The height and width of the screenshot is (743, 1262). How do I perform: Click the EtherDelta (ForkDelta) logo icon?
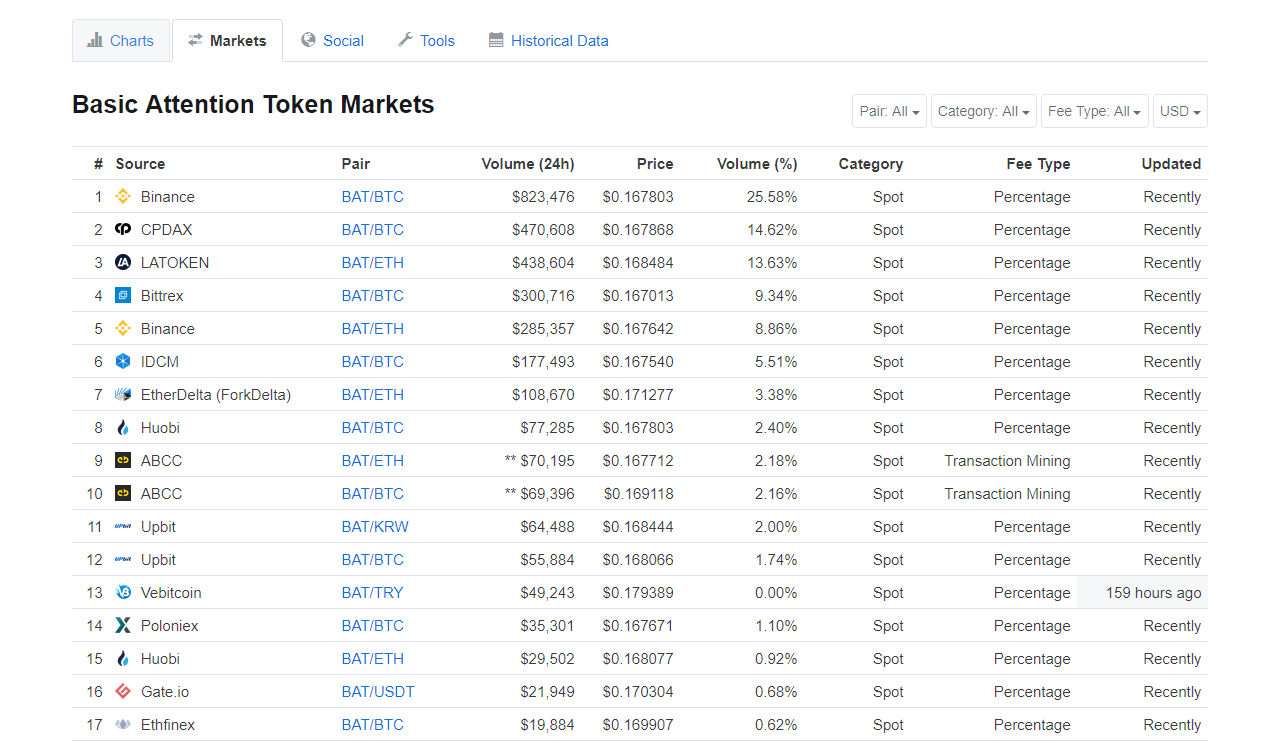point(123,395)
